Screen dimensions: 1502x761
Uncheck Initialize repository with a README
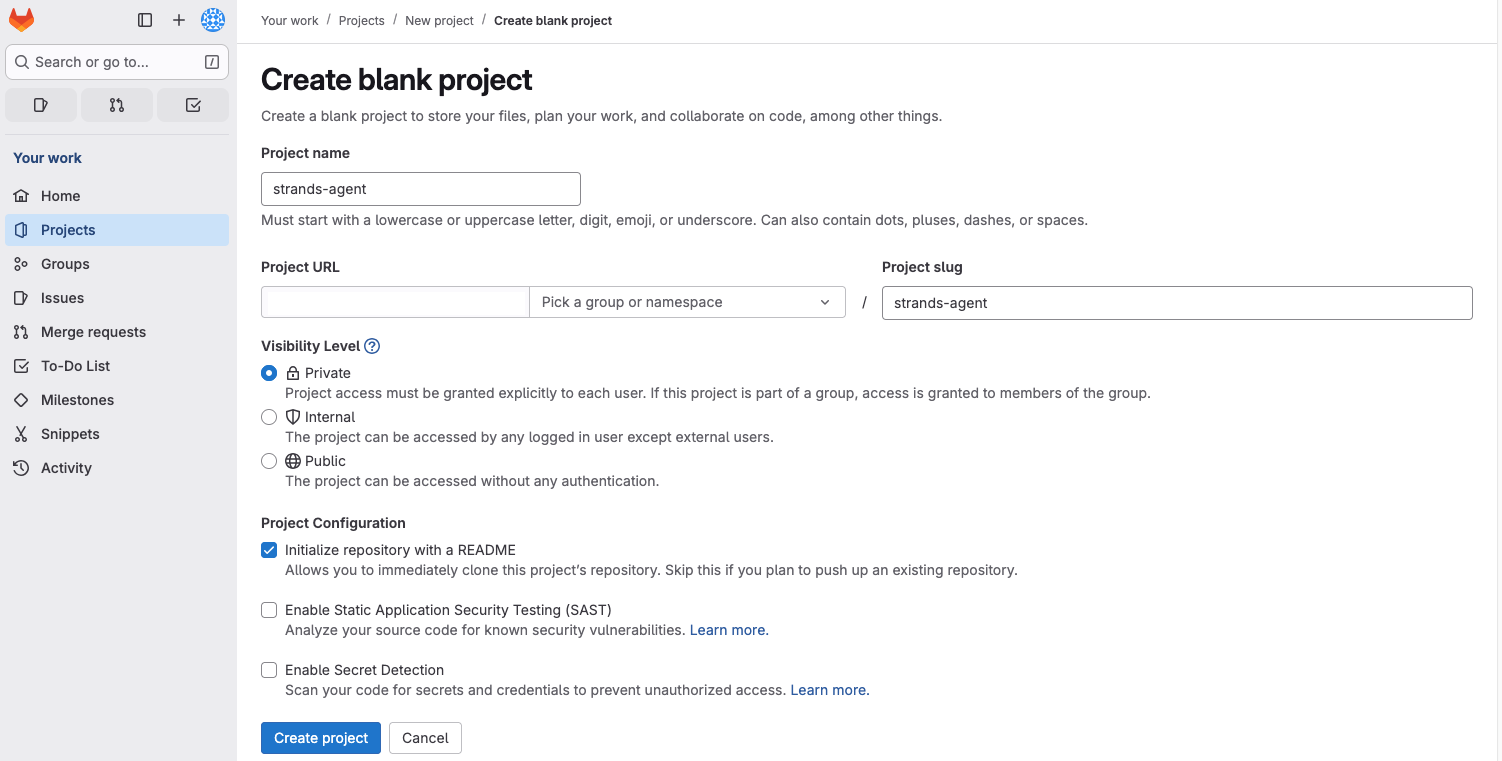269,550
